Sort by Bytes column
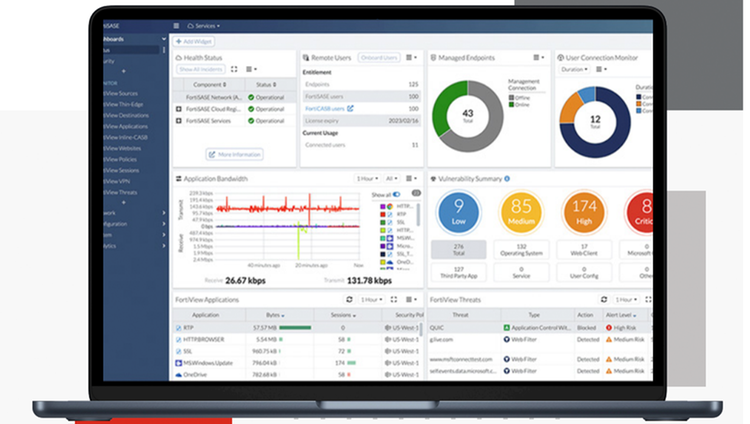The image size is (750, 424). coord(275,315)
